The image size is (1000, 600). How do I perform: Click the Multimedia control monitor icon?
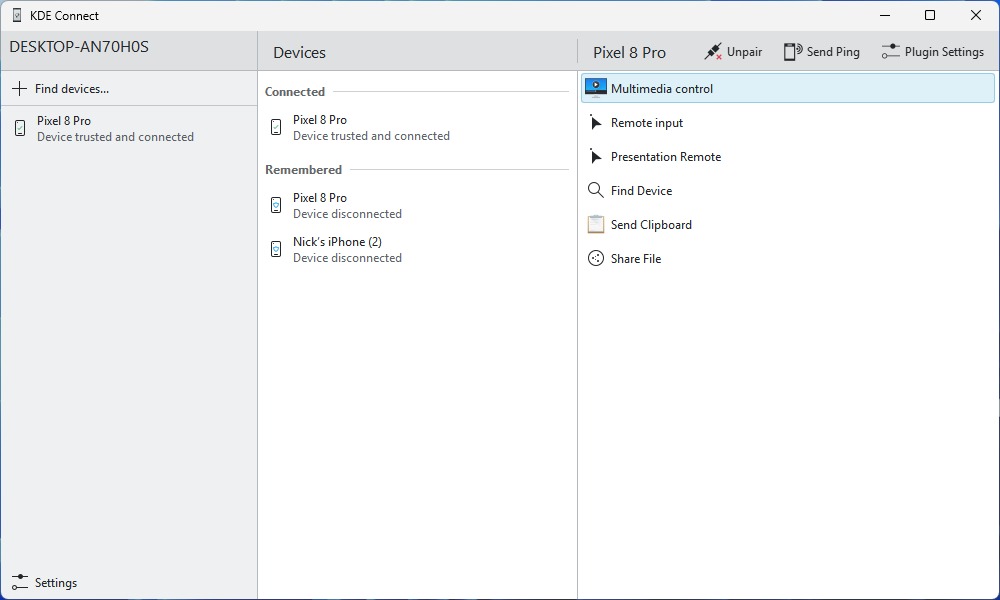point(596,88)
